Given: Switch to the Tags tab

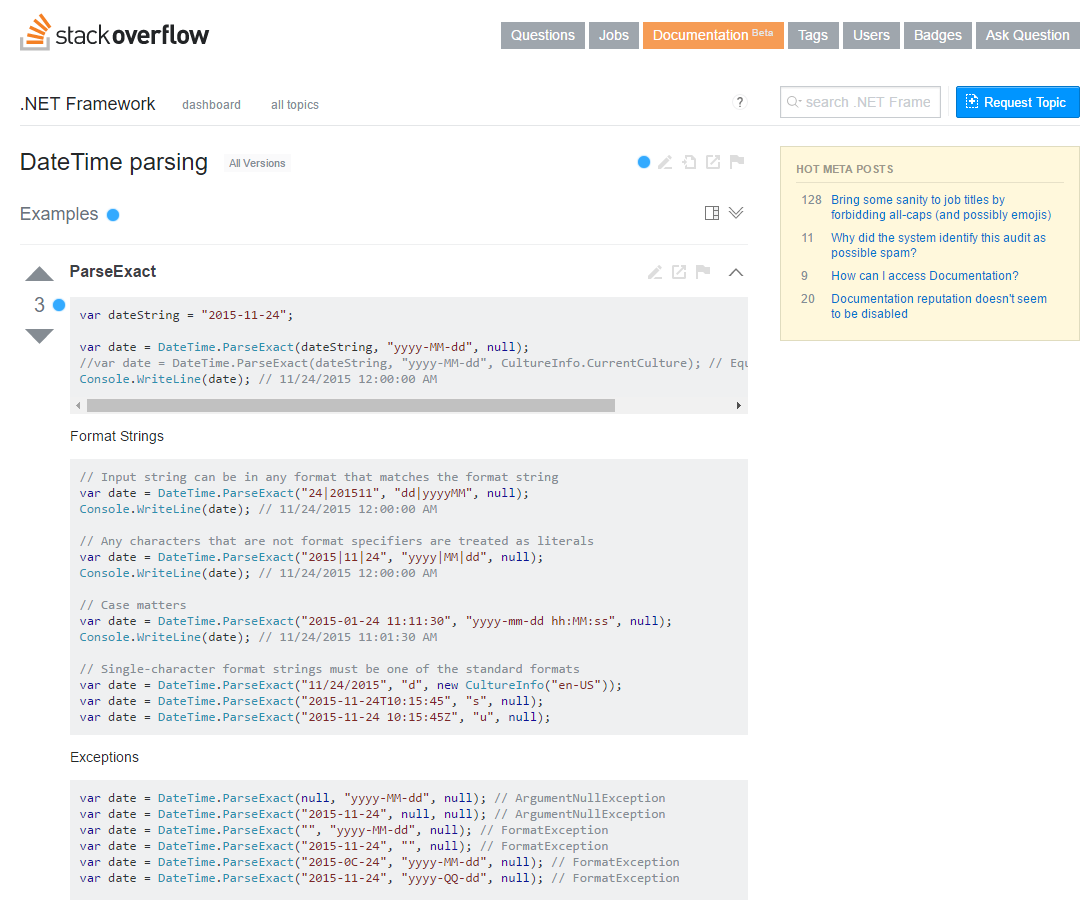Looking at the screenshot, I should pyautogui.click(x=812, y=35).
